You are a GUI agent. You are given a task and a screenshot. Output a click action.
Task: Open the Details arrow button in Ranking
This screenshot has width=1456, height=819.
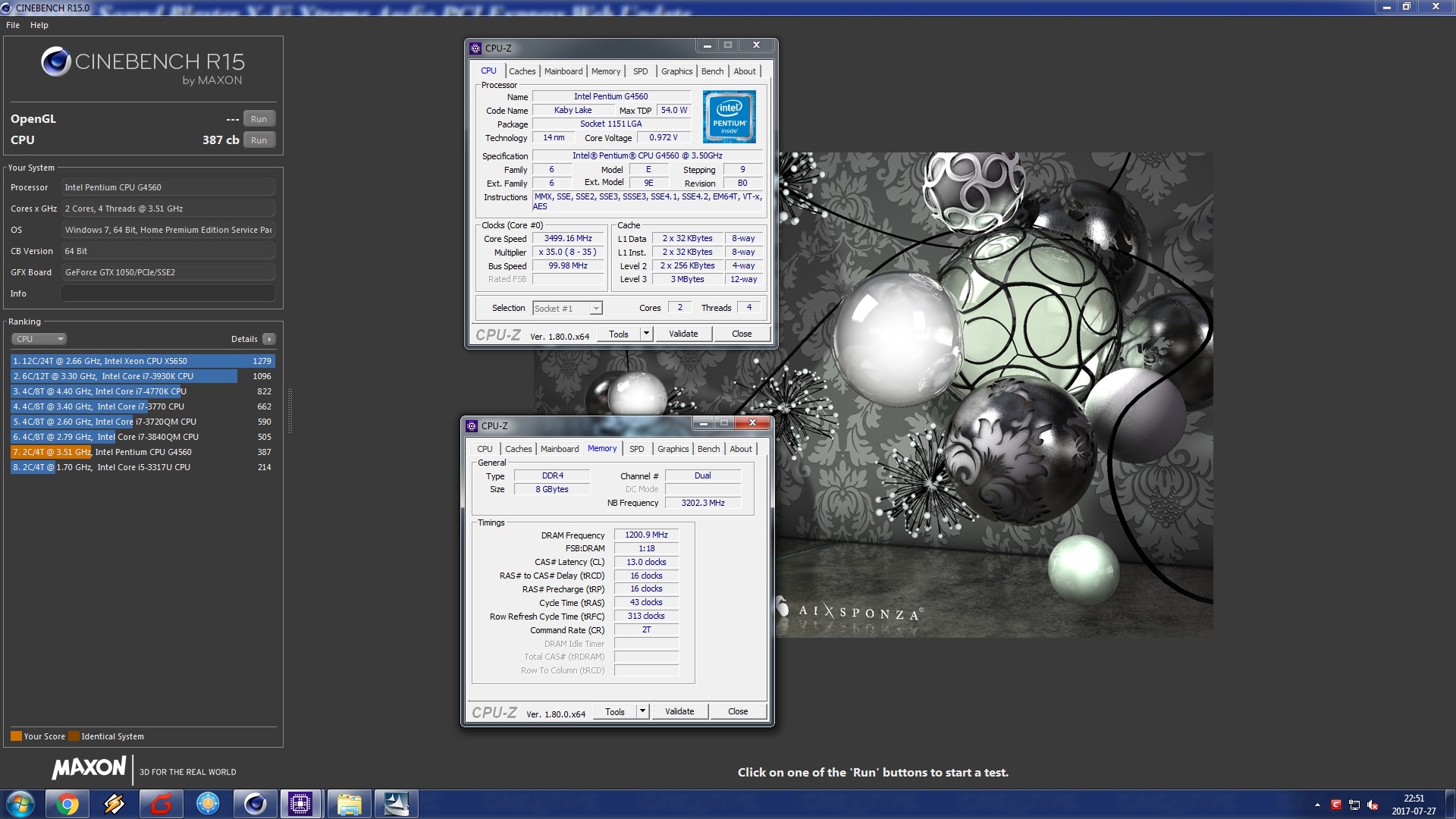point(269,339)
